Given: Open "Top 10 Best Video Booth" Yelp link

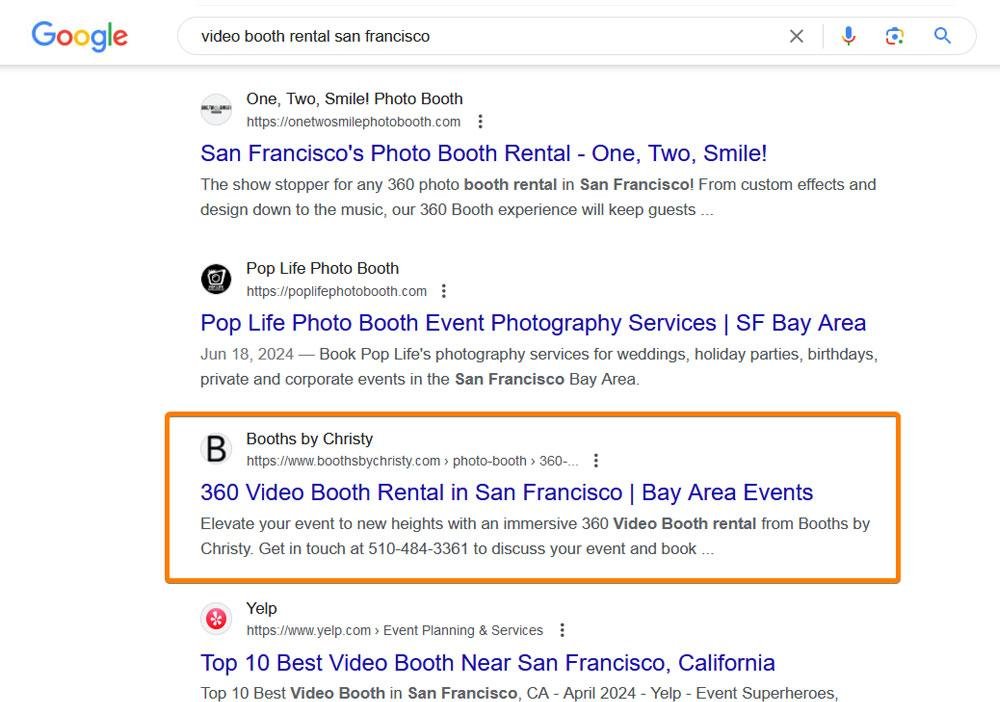Looking at the screenshot, I should pos(487,662).
